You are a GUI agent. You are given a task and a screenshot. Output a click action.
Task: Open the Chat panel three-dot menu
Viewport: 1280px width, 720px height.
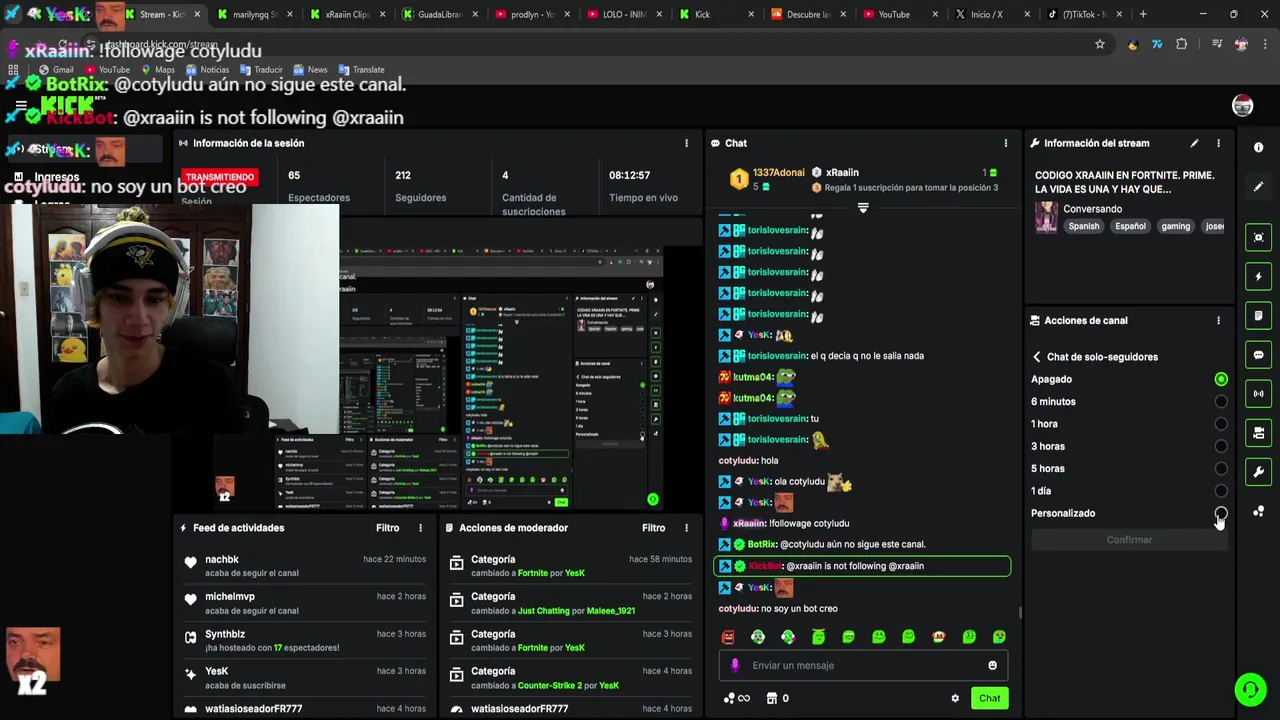1006,143
